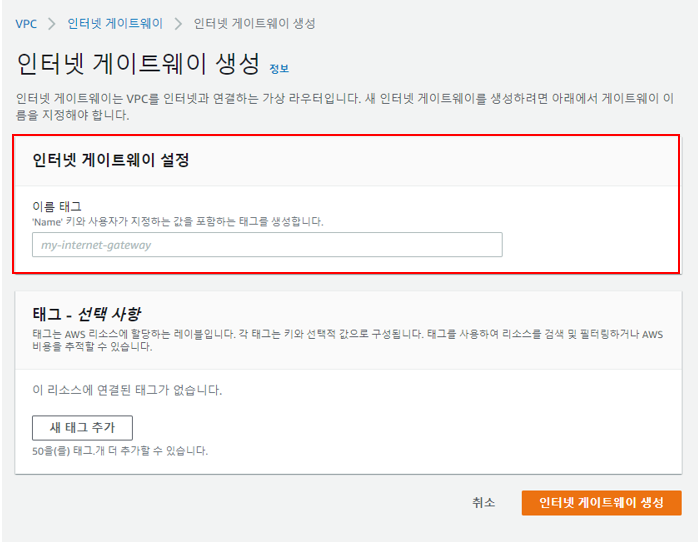Select the current breadcrumb 인터넷 게이트웨이 생성
698x542 pixels.
pyautogui.click(x=255, y=23)
